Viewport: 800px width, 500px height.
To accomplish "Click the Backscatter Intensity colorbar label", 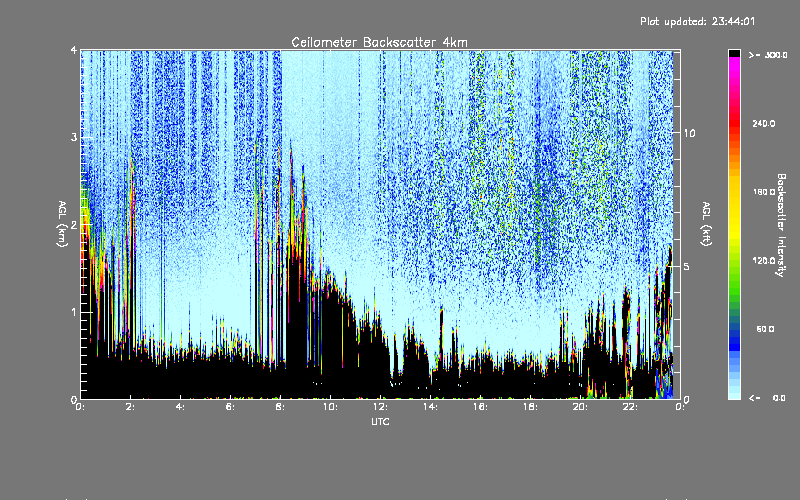I will tap(781, 225).
